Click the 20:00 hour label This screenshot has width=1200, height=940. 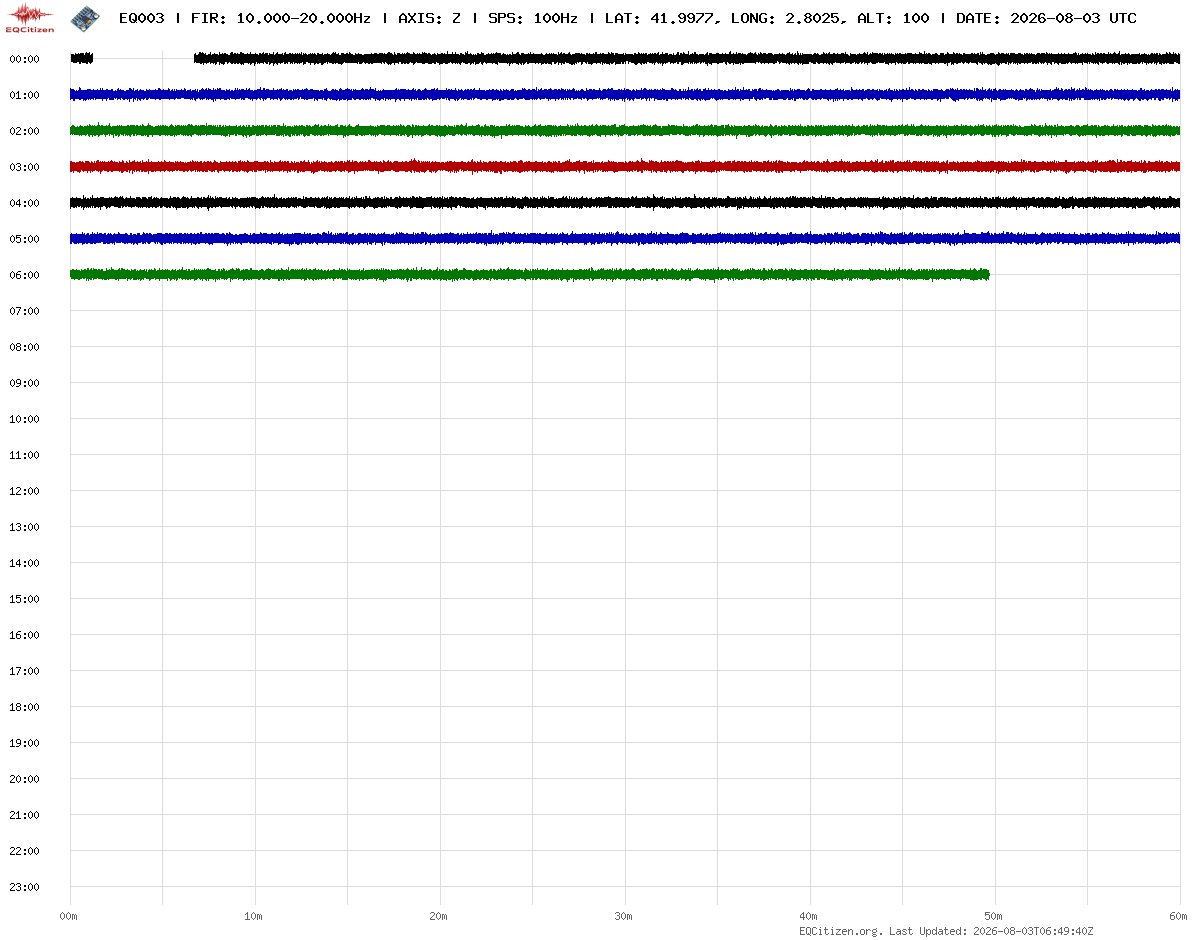(x=24, y=779)
